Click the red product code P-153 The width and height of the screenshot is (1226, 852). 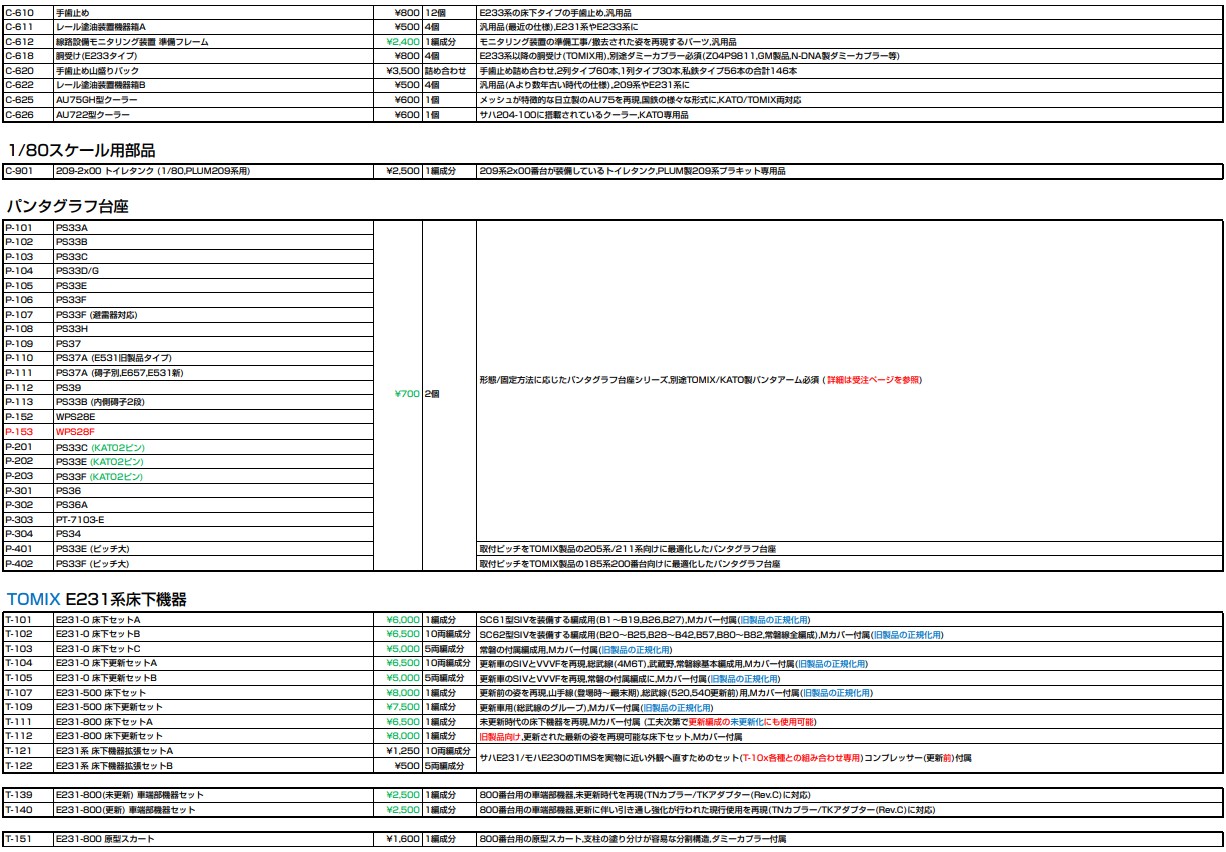click(x=19, y=431)
